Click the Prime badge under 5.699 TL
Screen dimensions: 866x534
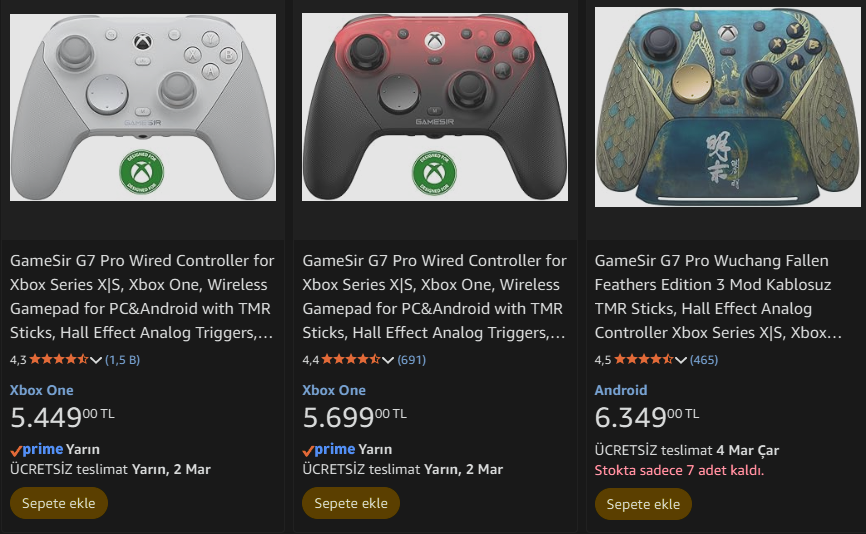(x=329, y=449)
